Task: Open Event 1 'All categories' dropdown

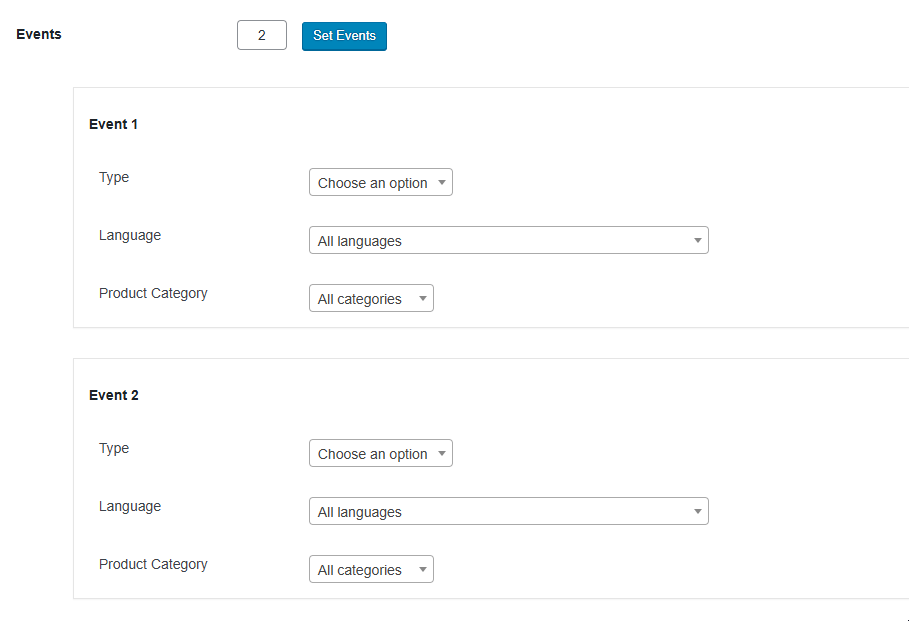Action: (x=371, y=299)
